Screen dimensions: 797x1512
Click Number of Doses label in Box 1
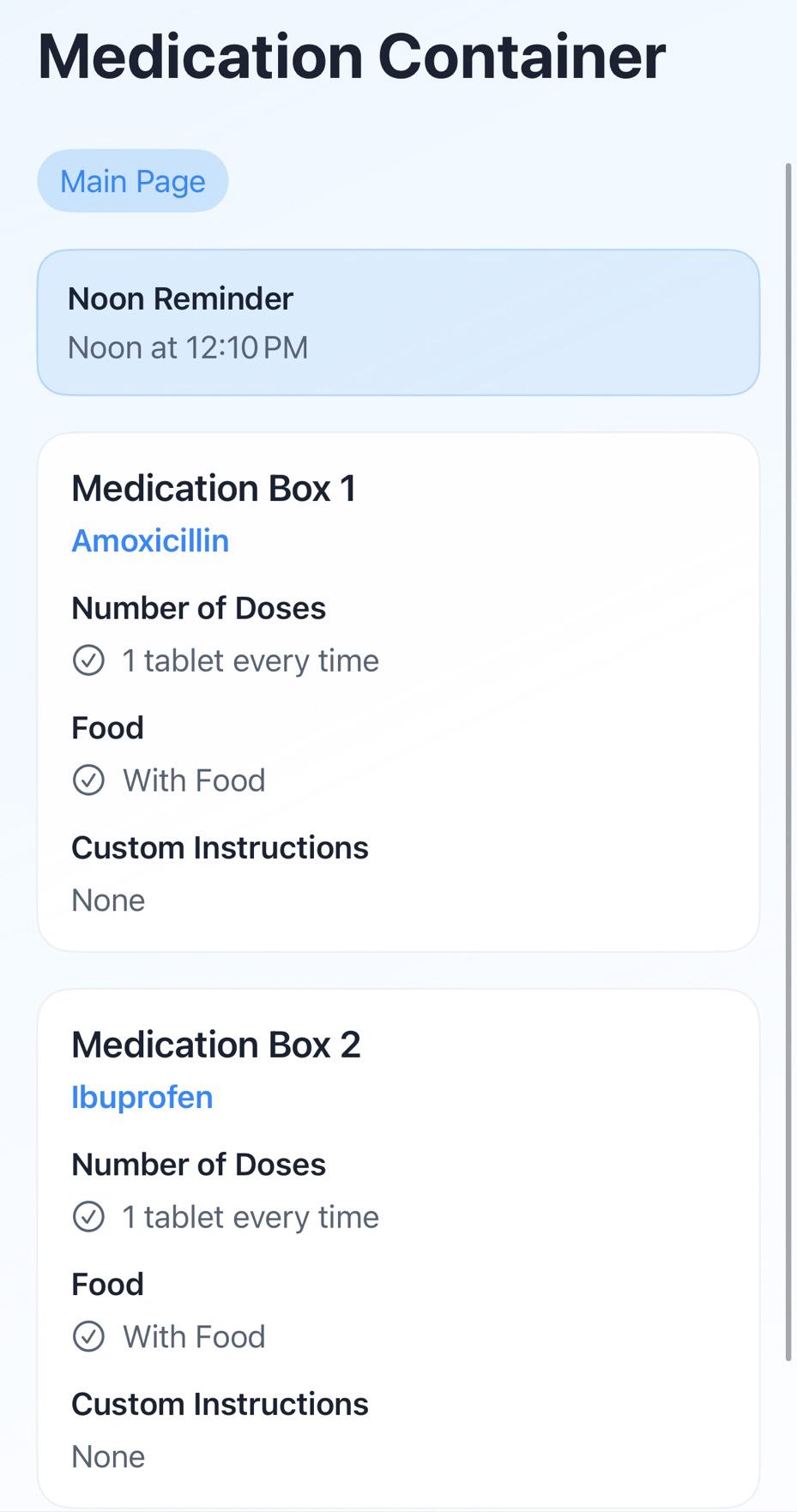pos(199,608)
